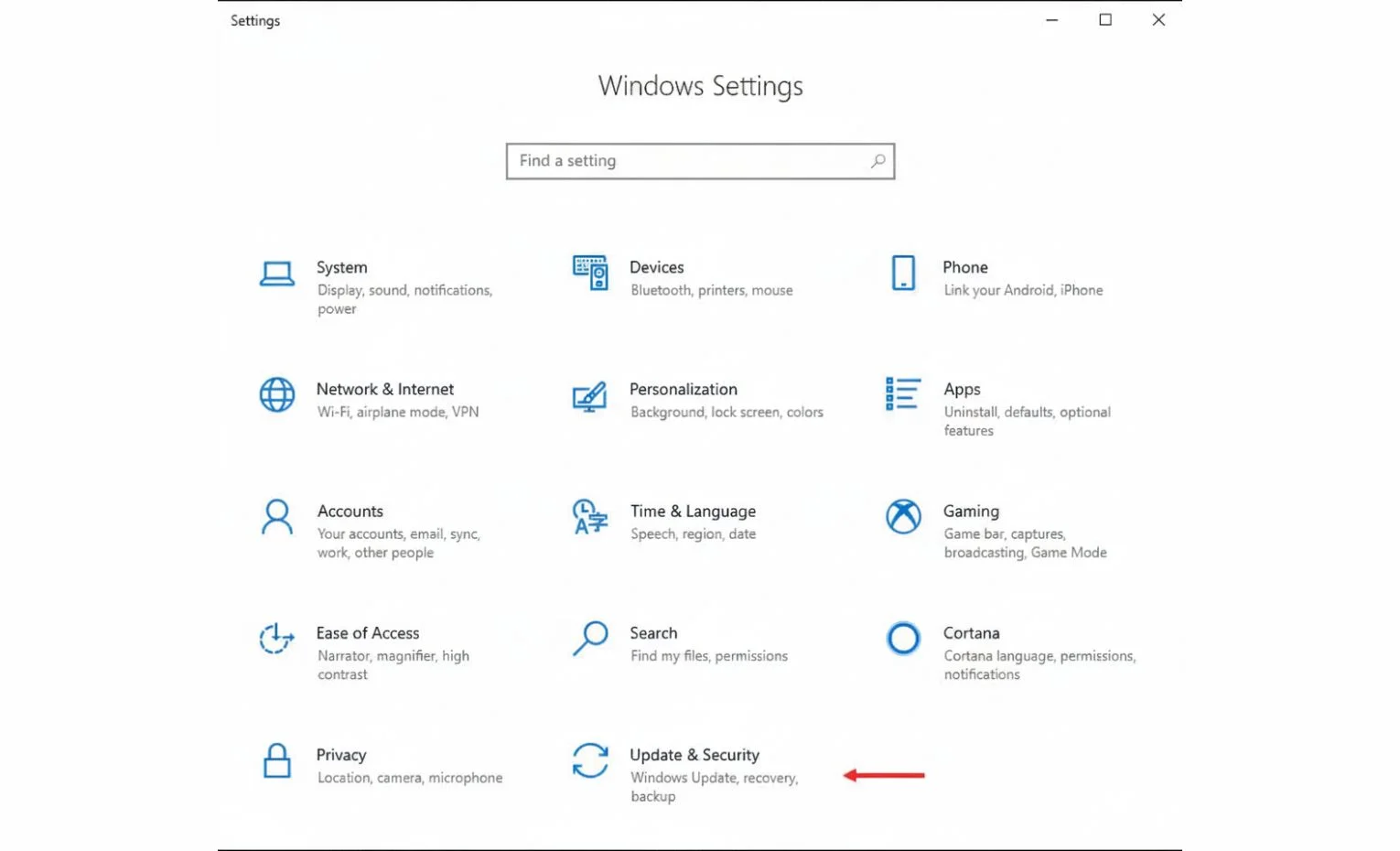Screen dimensions: 1400x851
Task: Open the Gaming Xbox icon
Action: pos(903,517)
